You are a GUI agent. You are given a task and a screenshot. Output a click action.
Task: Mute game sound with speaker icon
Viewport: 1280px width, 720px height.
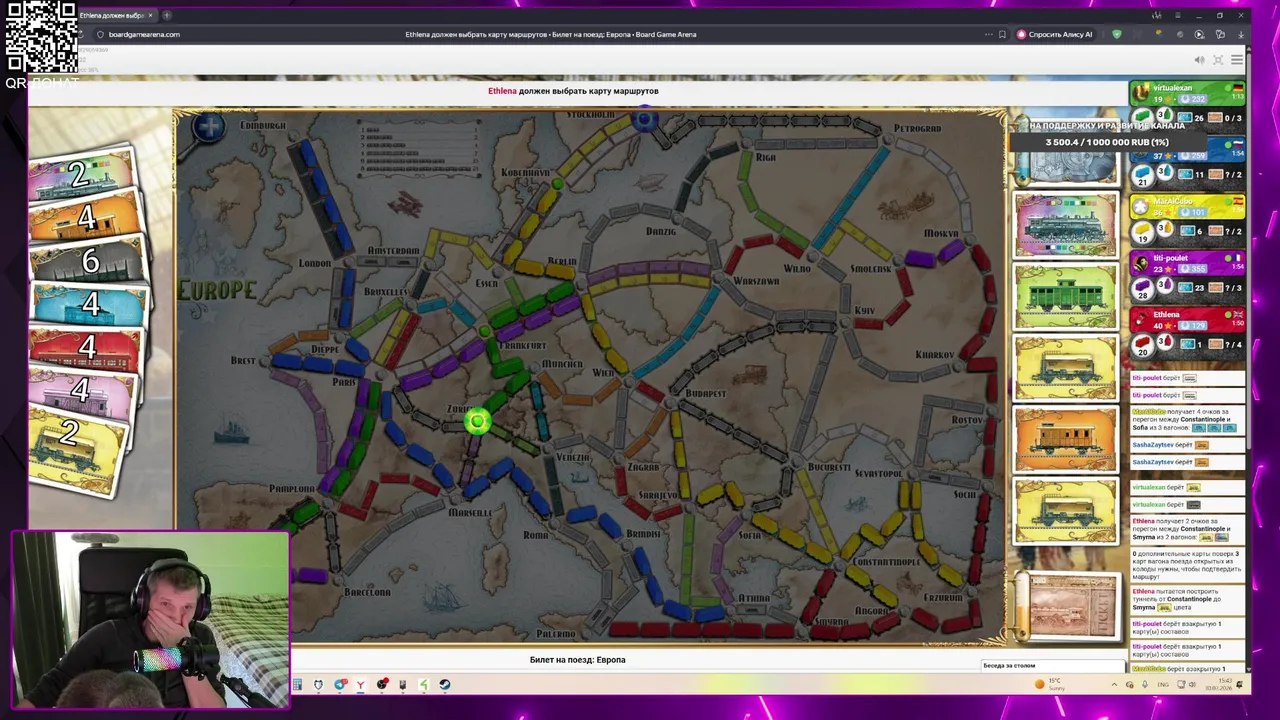pyautogui.click(x=1199, y=60)
